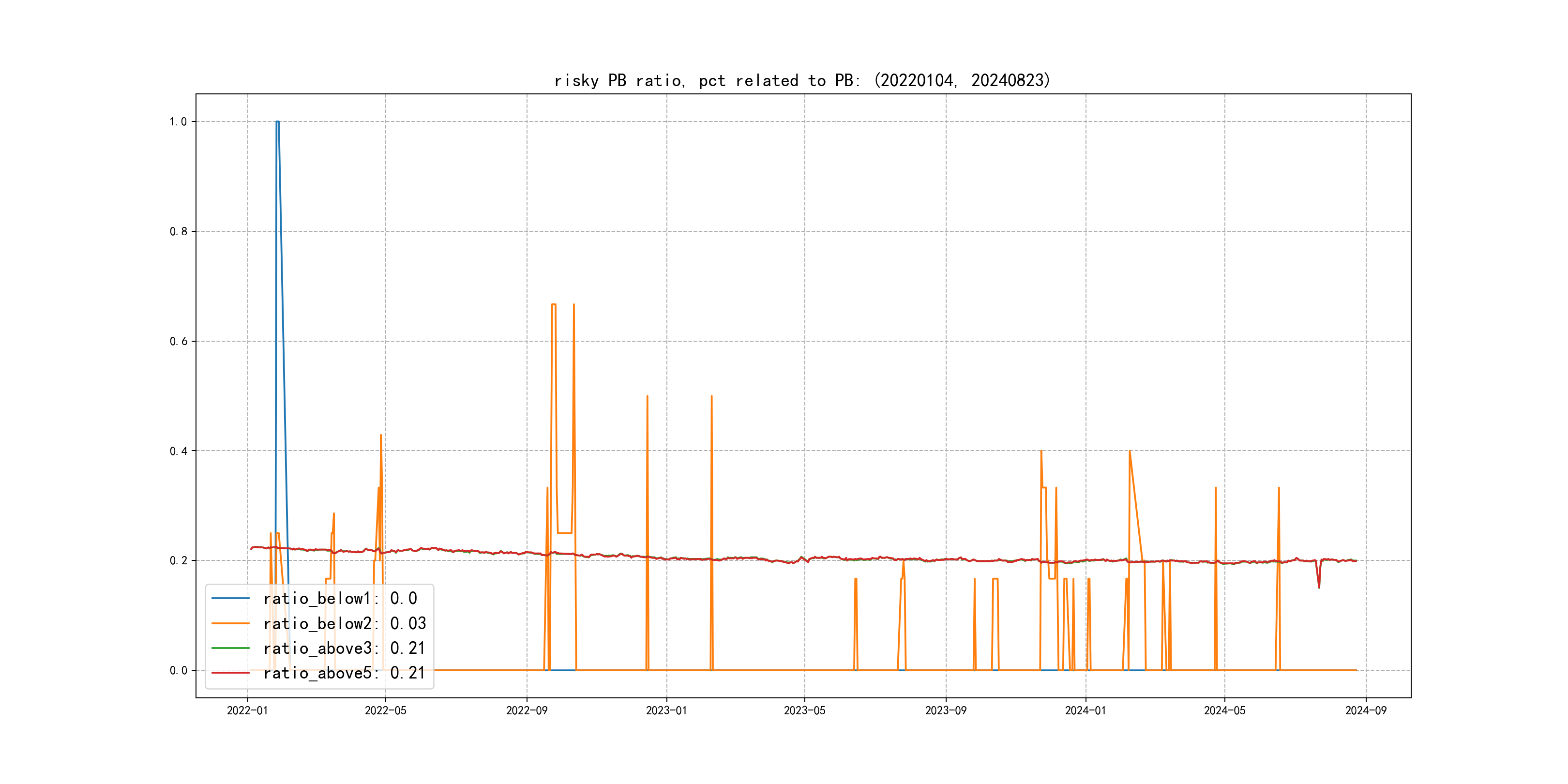Click the 2022-01 x-axis tick label
Screen dimensions: 1568x784
(x=247, y=711)
